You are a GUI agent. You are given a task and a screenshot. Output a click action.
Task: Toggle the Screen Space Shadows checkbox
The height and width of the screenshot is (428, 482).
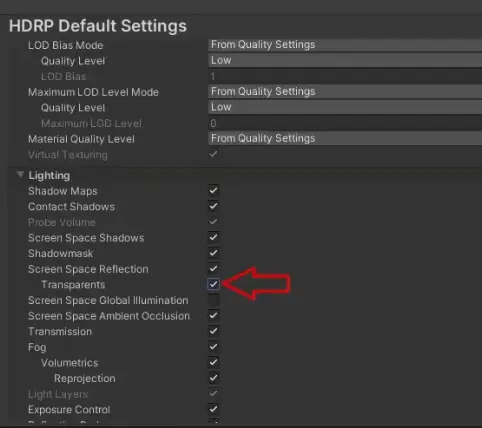pyautogui.click(x=213, y=238)
